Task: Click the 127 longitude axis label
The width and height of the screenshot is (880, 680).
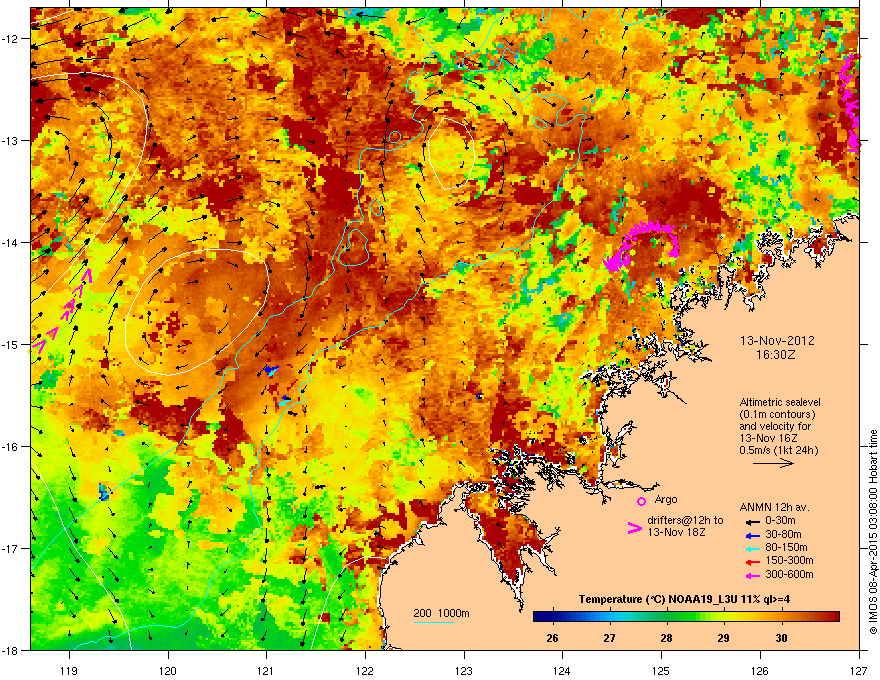Action: coord(859,670)
